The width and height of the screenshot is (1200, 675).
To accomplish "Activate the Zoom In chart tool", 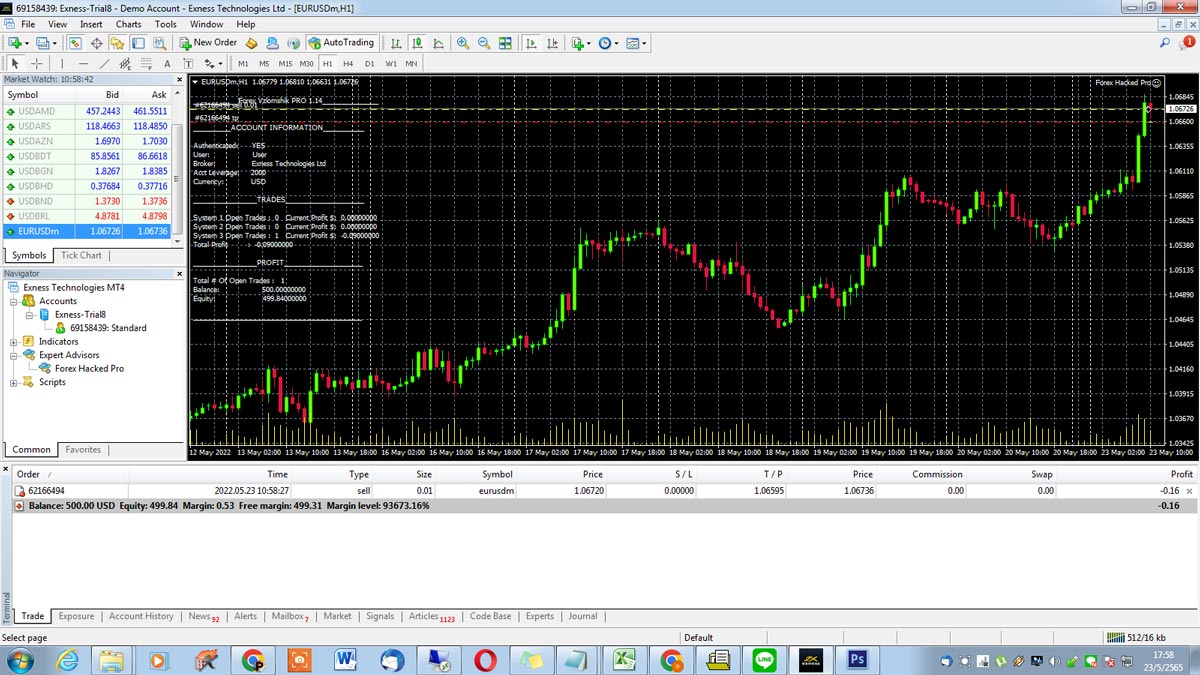I will coord(462,43).
